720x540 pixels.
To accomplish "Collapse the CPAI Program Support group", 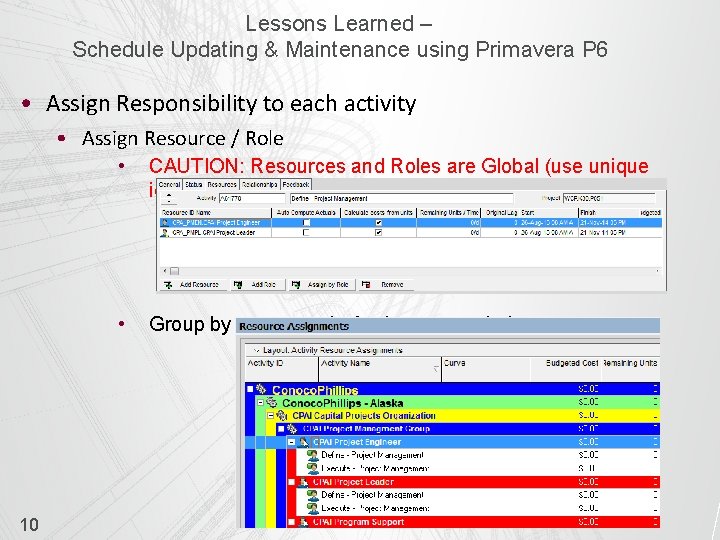I will pyautogui.click(x=292, y=522).
